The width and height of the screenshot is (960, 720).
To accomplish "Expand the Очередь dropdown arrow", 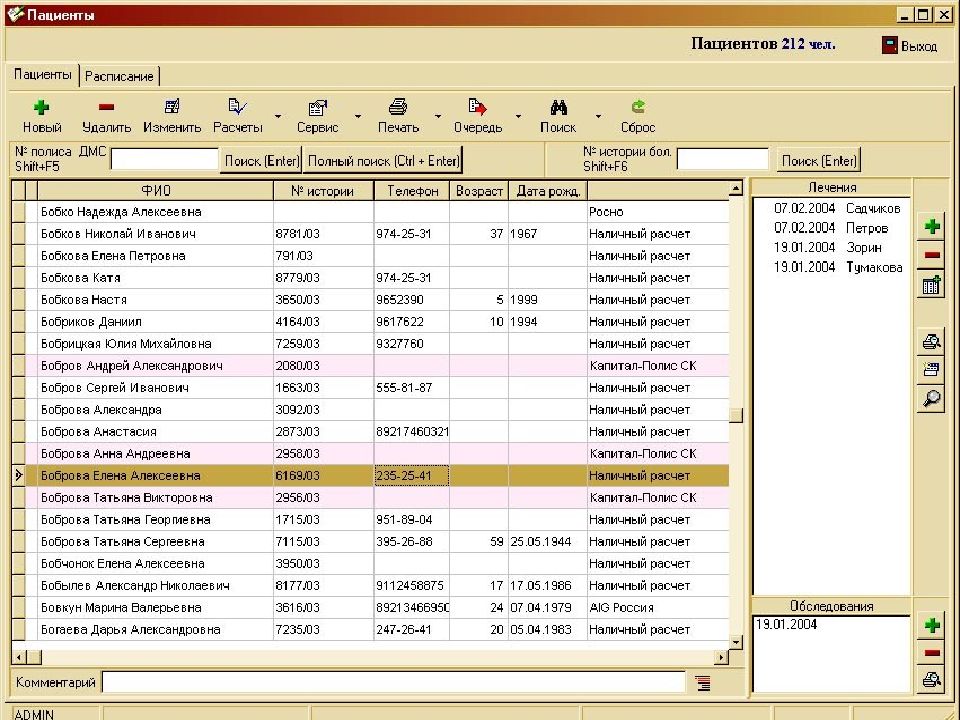I will tap(519, 116).
